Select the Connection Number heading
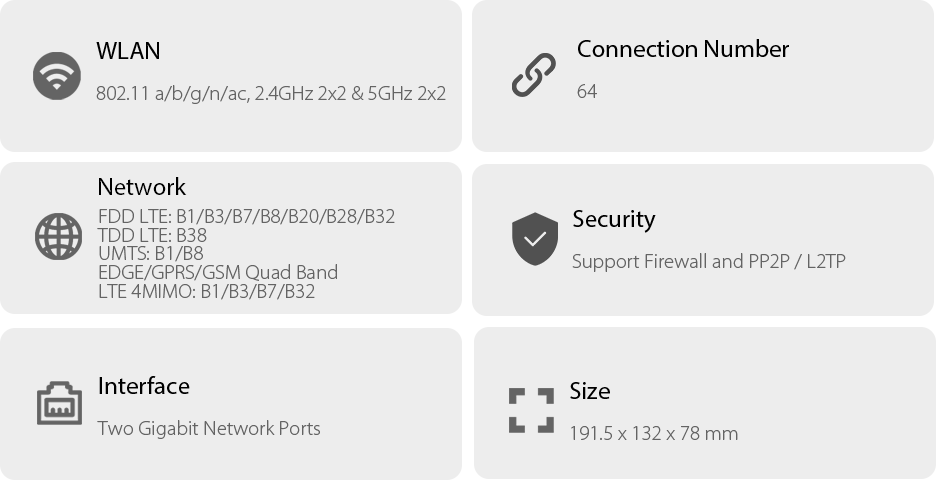The height and width of the screenshot is (480, 936). (682, 49)
